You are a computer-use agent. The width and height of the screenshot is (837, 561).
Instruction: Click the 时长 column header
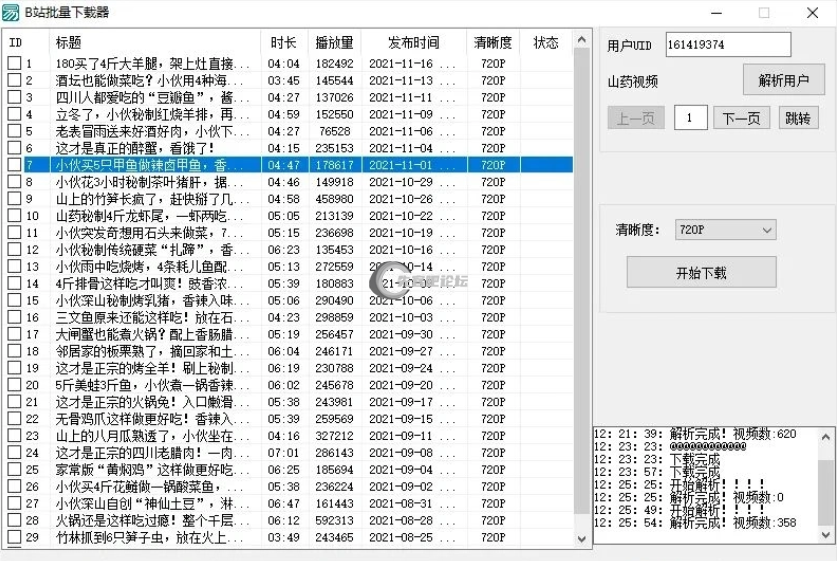284,43
